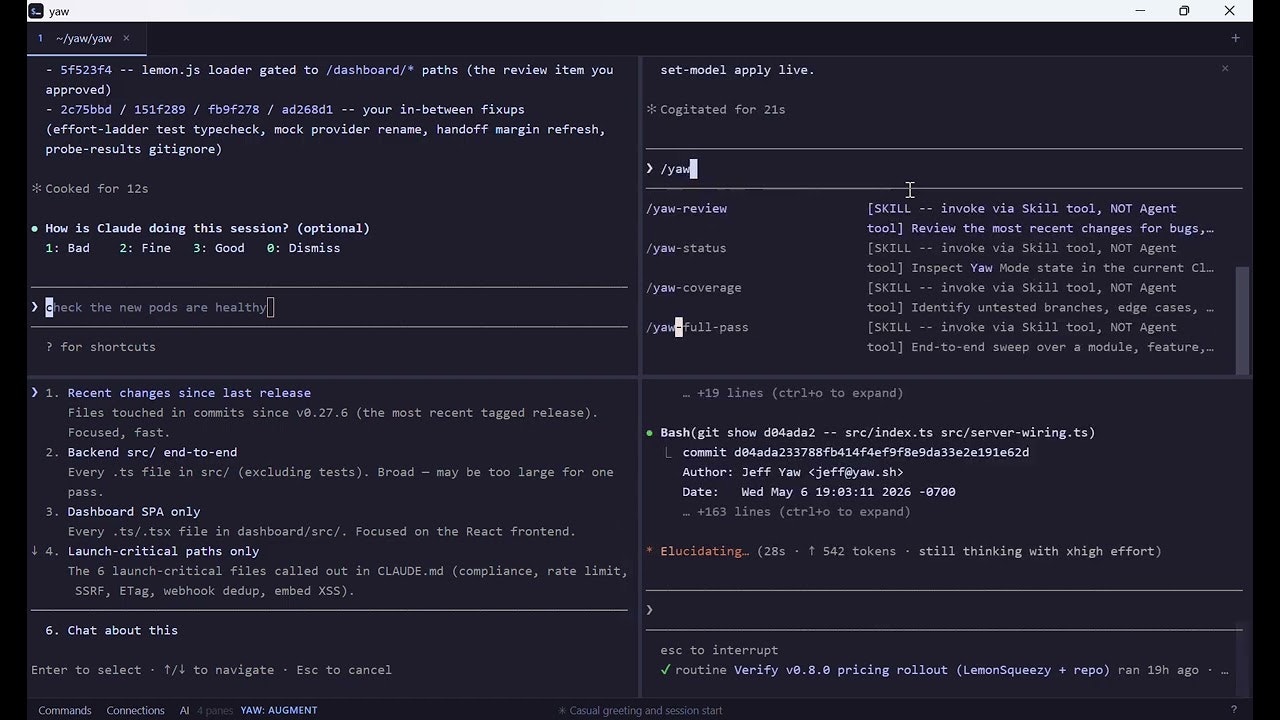Click the 'esc to interrupt' hint
Image resolution: width=1280 pixels, height=720 pixels.
[x=719, y=650]
